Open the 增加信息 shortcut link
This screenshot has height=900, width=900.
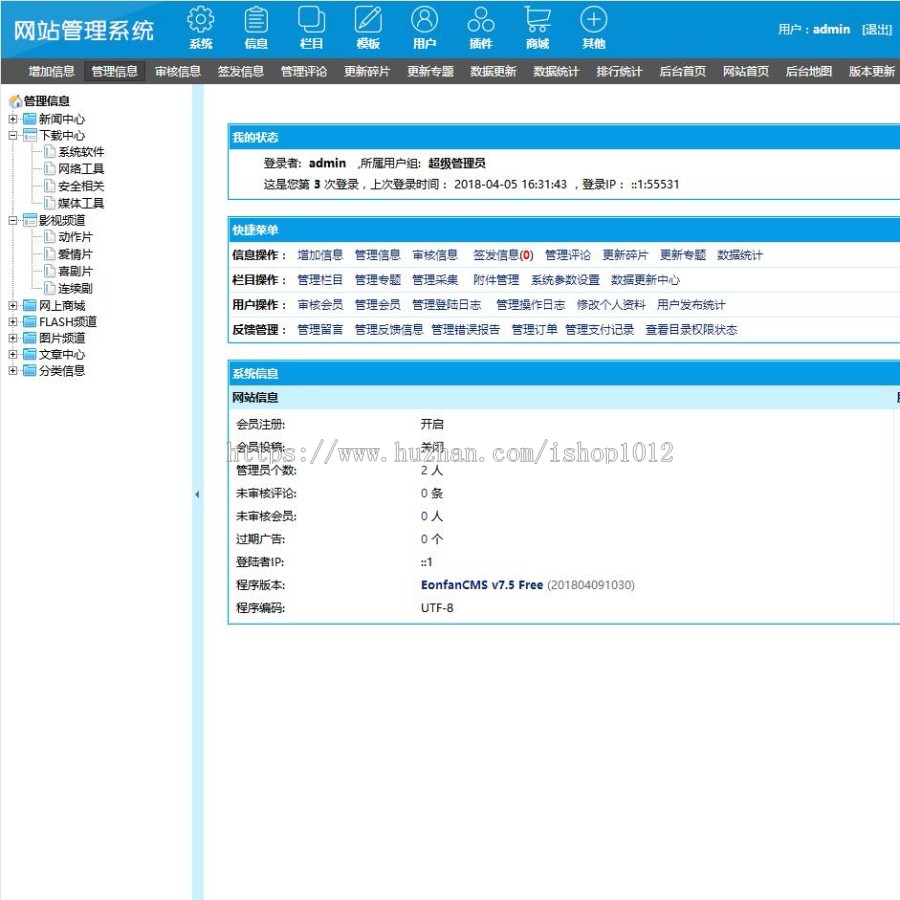[x=320, y=255]
